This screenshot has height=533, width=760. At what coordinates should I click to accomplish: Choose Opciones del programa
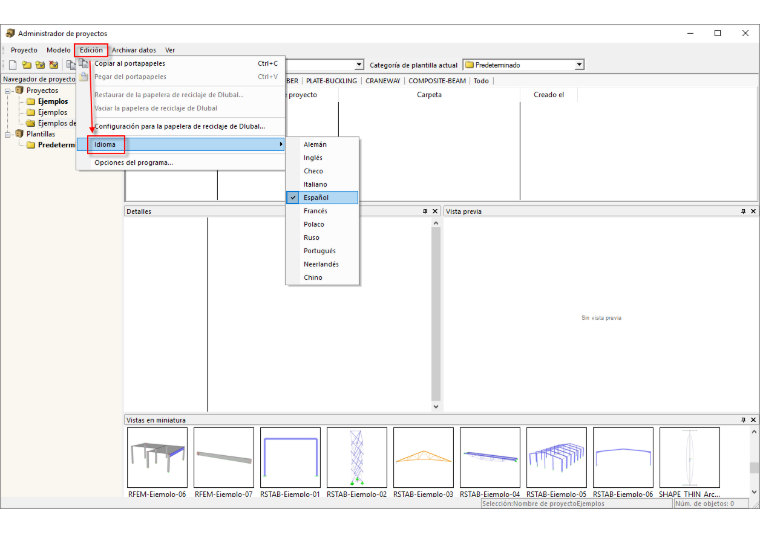tap(181, 163)
